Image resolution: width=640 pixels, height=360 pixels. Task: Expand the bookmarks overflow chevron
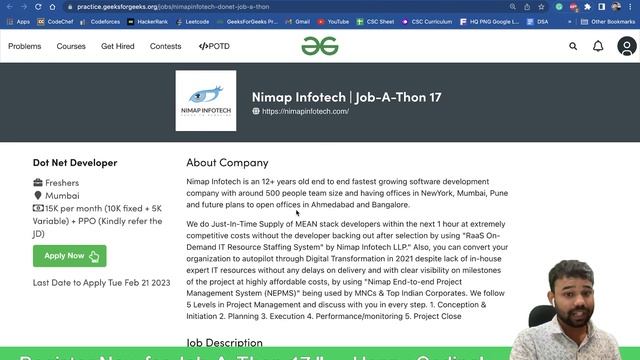[x=569, y=22]
